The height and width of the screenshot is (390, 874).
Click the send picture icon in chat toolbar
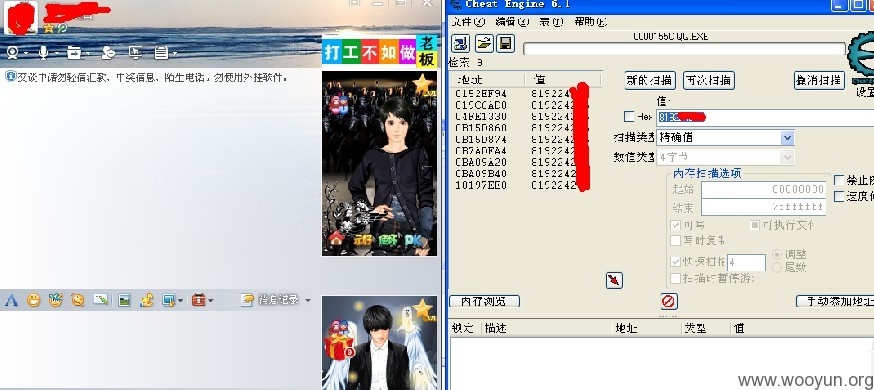[x=124, y=300]
